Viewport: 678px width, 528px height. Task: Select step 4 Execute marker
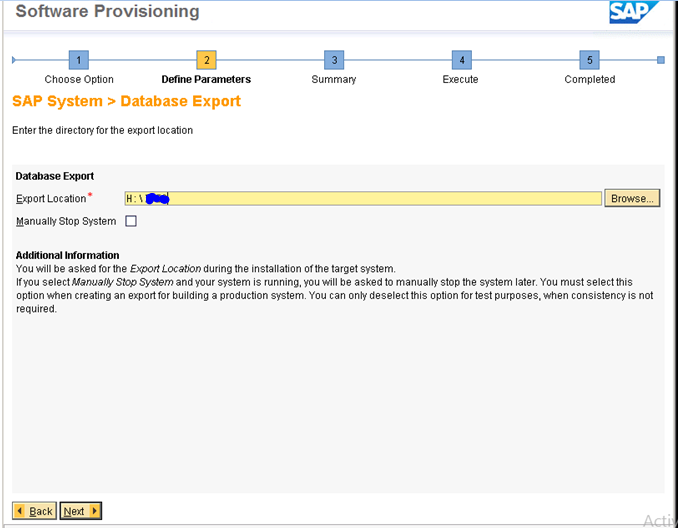point(461,60)
